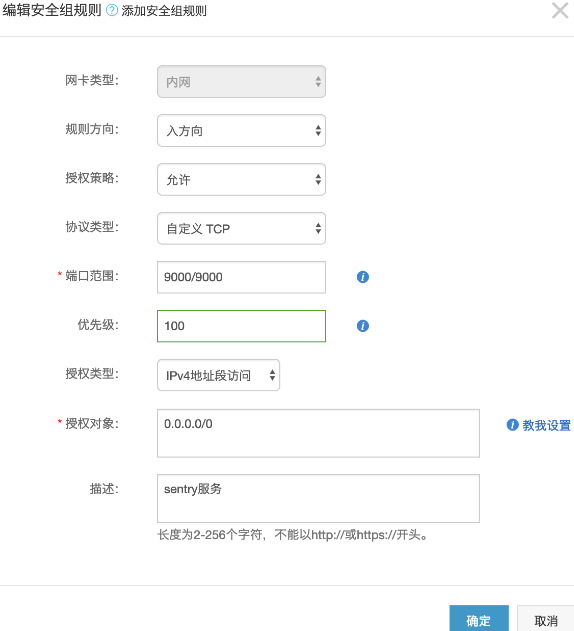Click the 端口范围 input containing 9000/9000
Viewport: 574px width, 631px height.
(241, 277)
